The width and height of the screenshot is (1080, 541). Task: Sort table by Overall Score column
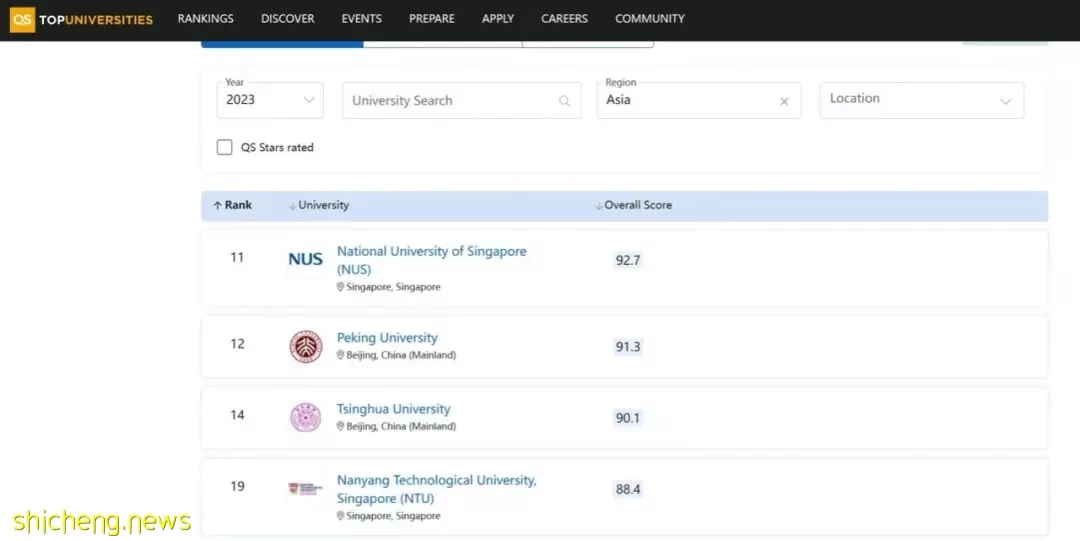point(634,205)
